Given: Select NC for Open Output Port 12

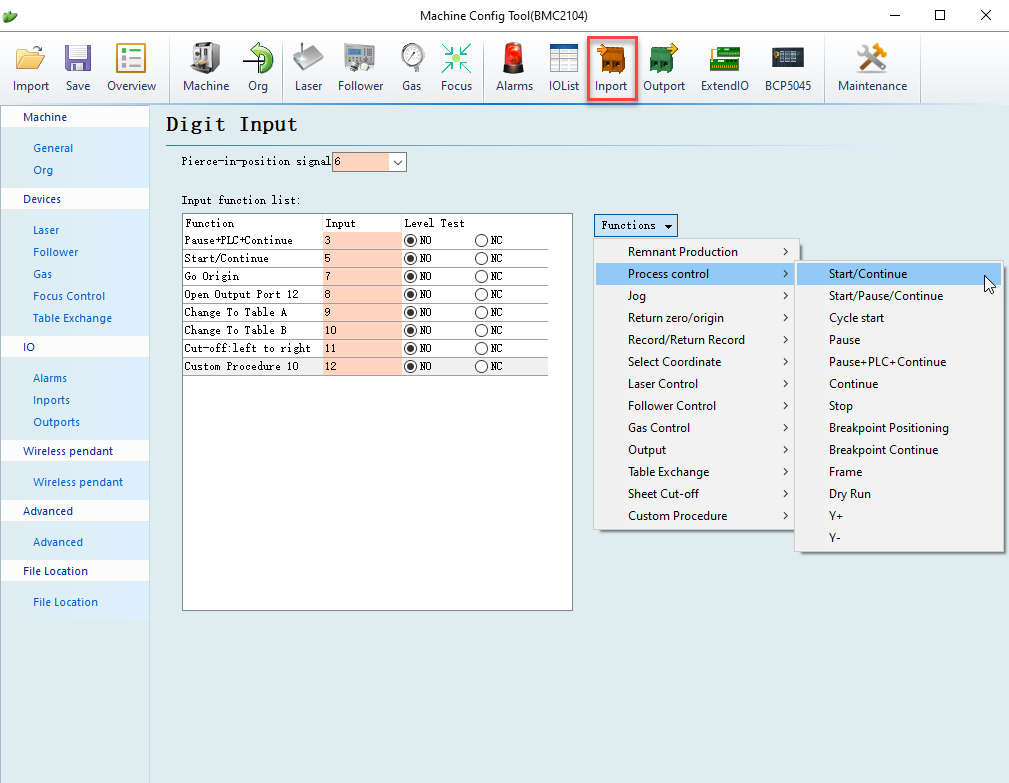Looking at the screenshot, I should [x=481, y=295].
